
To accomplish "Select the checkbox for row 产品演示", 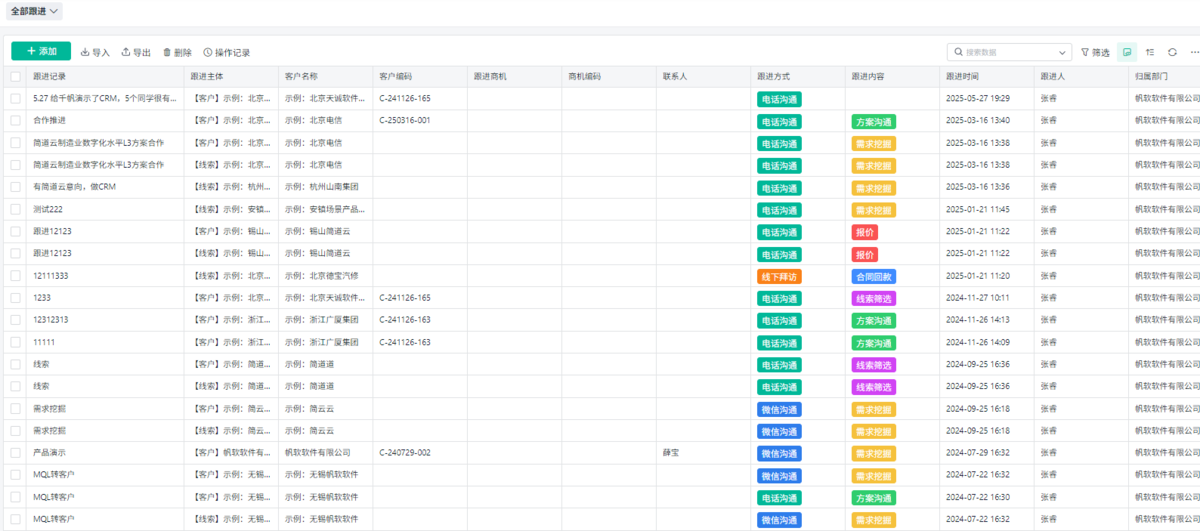I will pyautogui.click(x=15, y=453).
